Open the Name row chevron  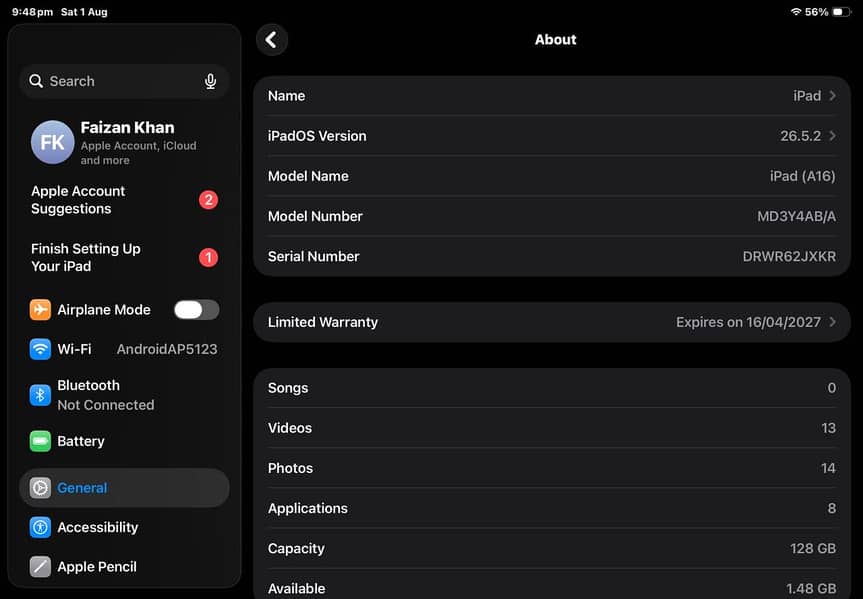click(833, 96)
